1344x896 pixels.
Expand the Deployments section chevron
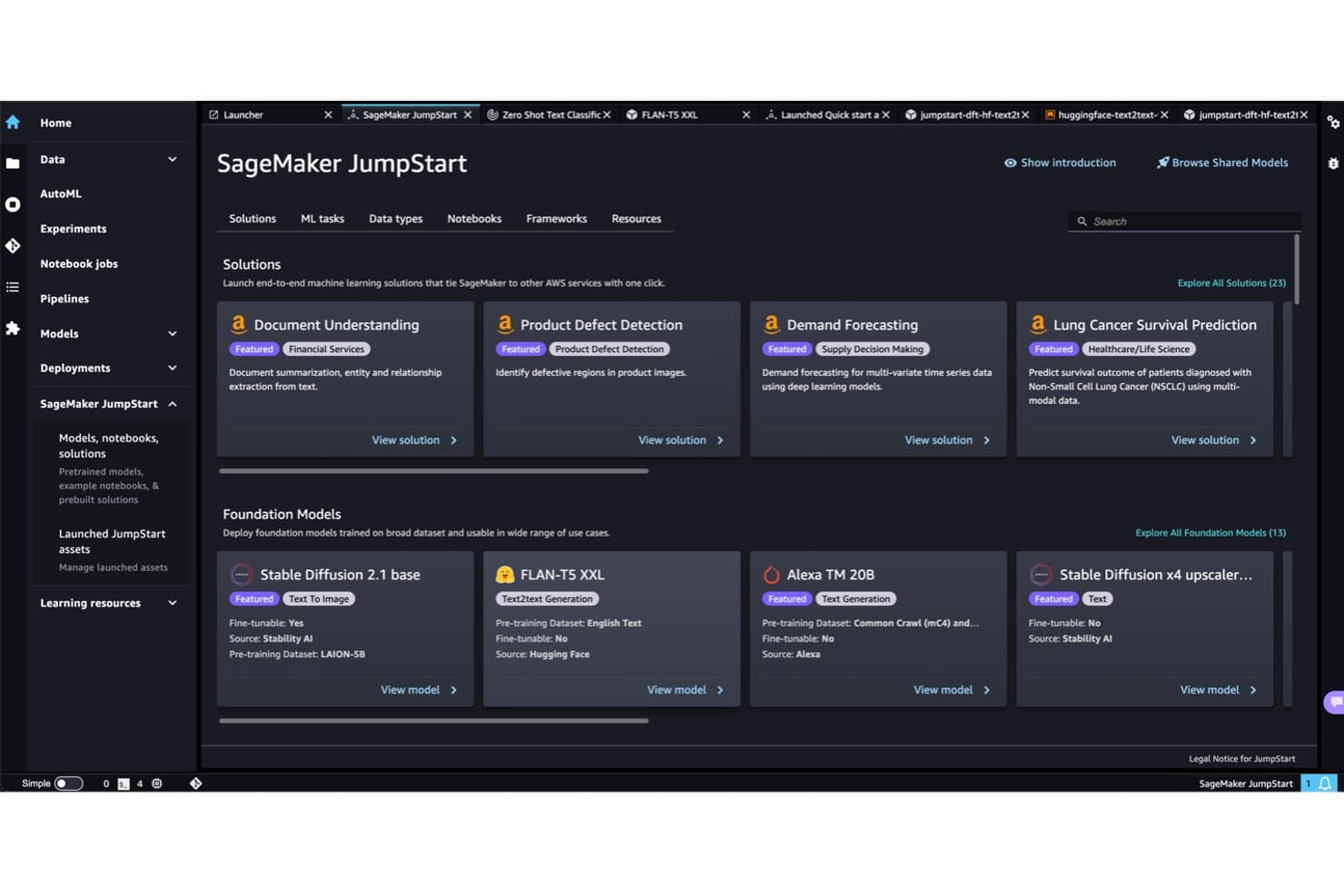point(173,368)
